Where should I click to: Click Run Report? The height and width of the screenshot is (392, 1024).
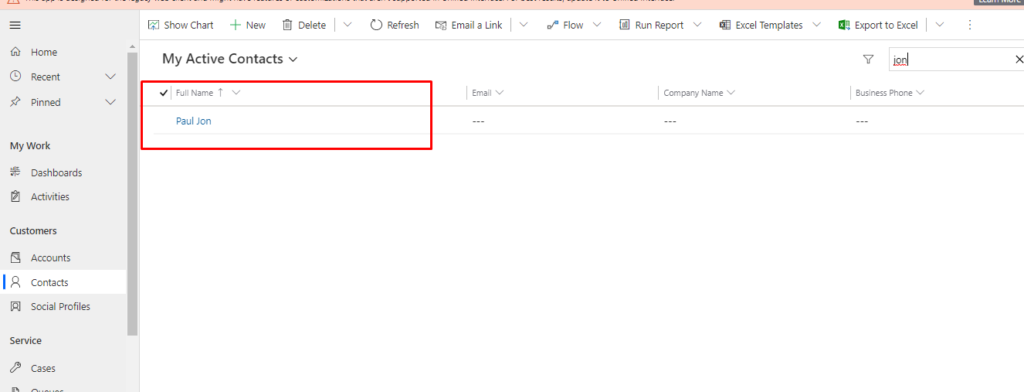coord(651,25)
